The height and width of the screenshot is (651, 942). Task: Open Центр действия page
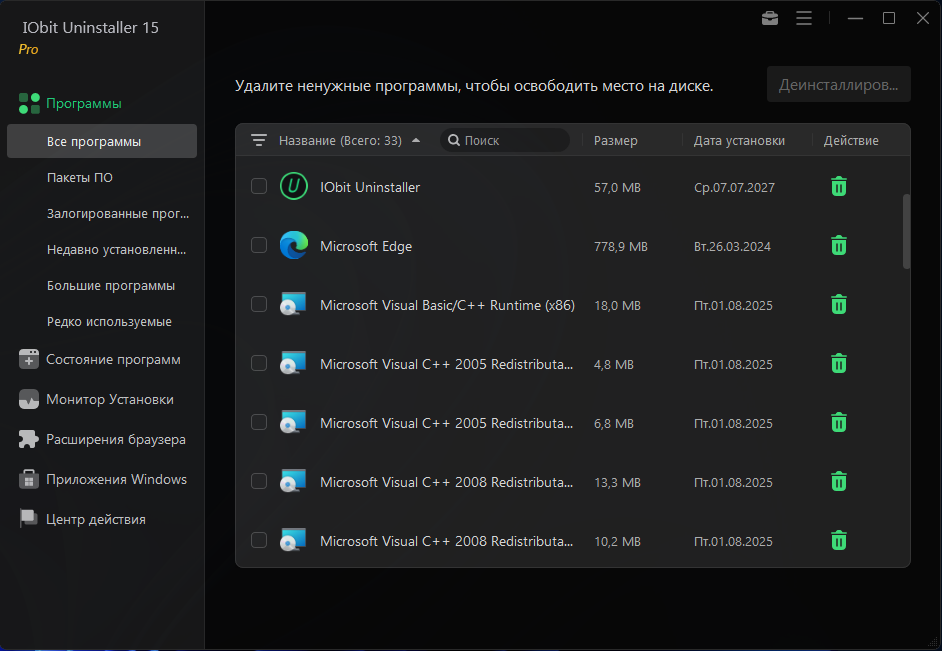pyautogui.click(x=96, y=519)
